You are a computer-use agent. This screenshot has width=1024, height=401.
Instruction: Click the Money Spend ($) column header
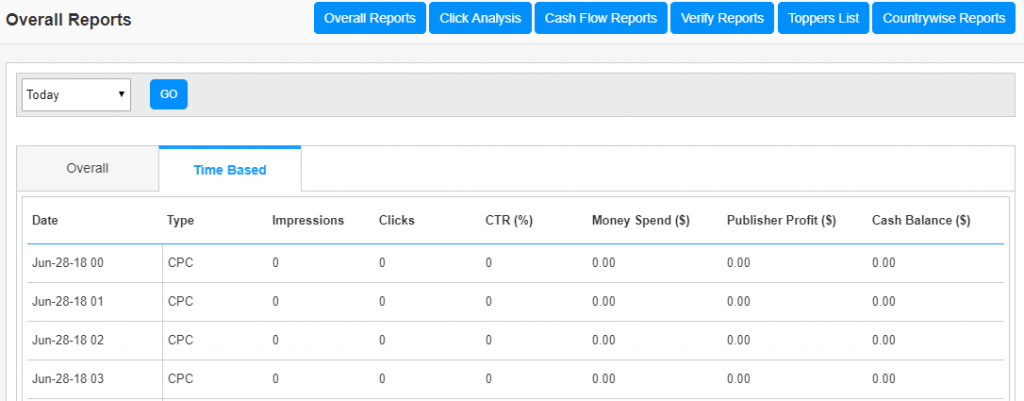(641, 221)
